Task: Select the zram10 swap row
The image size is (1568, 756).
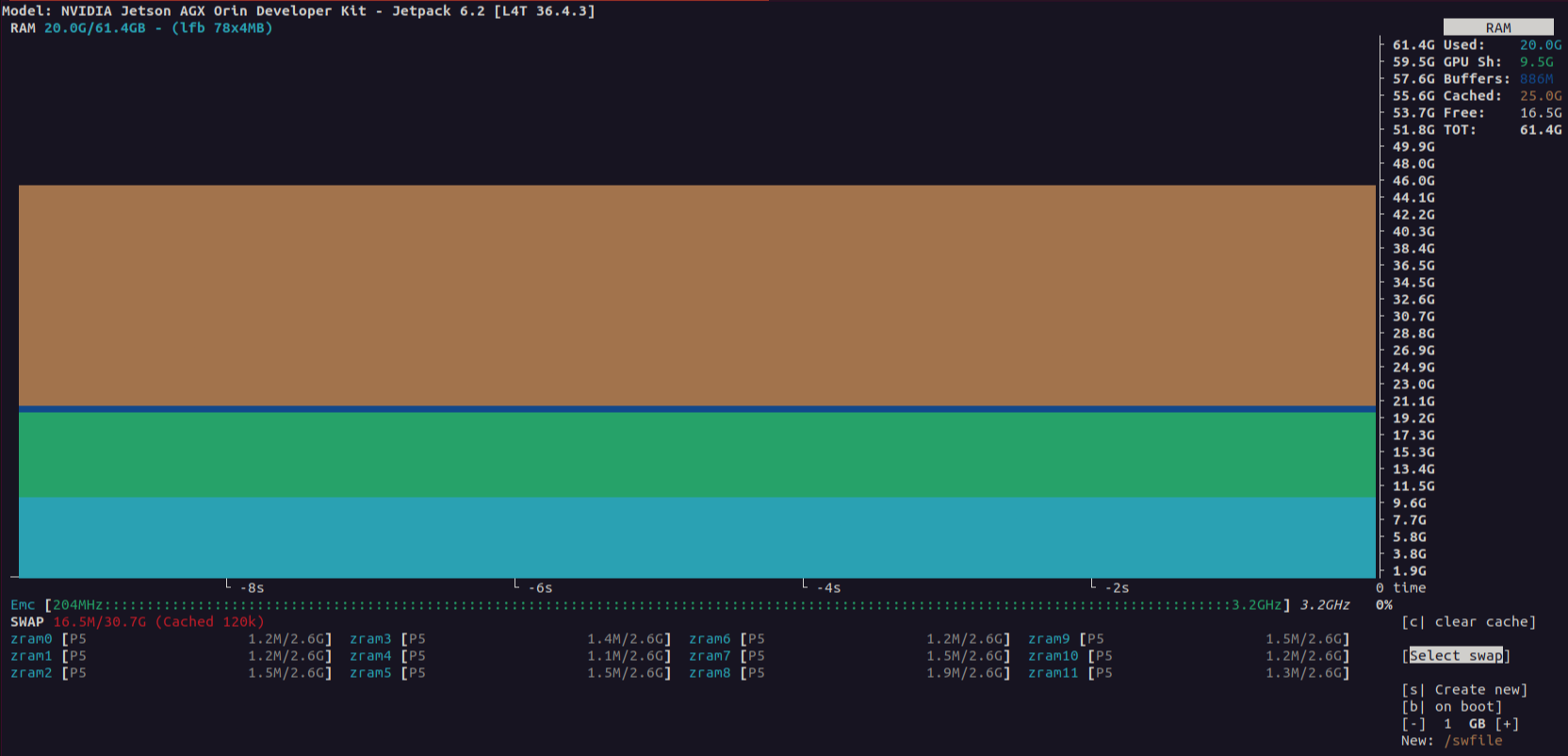Action: pos(1189,655)
